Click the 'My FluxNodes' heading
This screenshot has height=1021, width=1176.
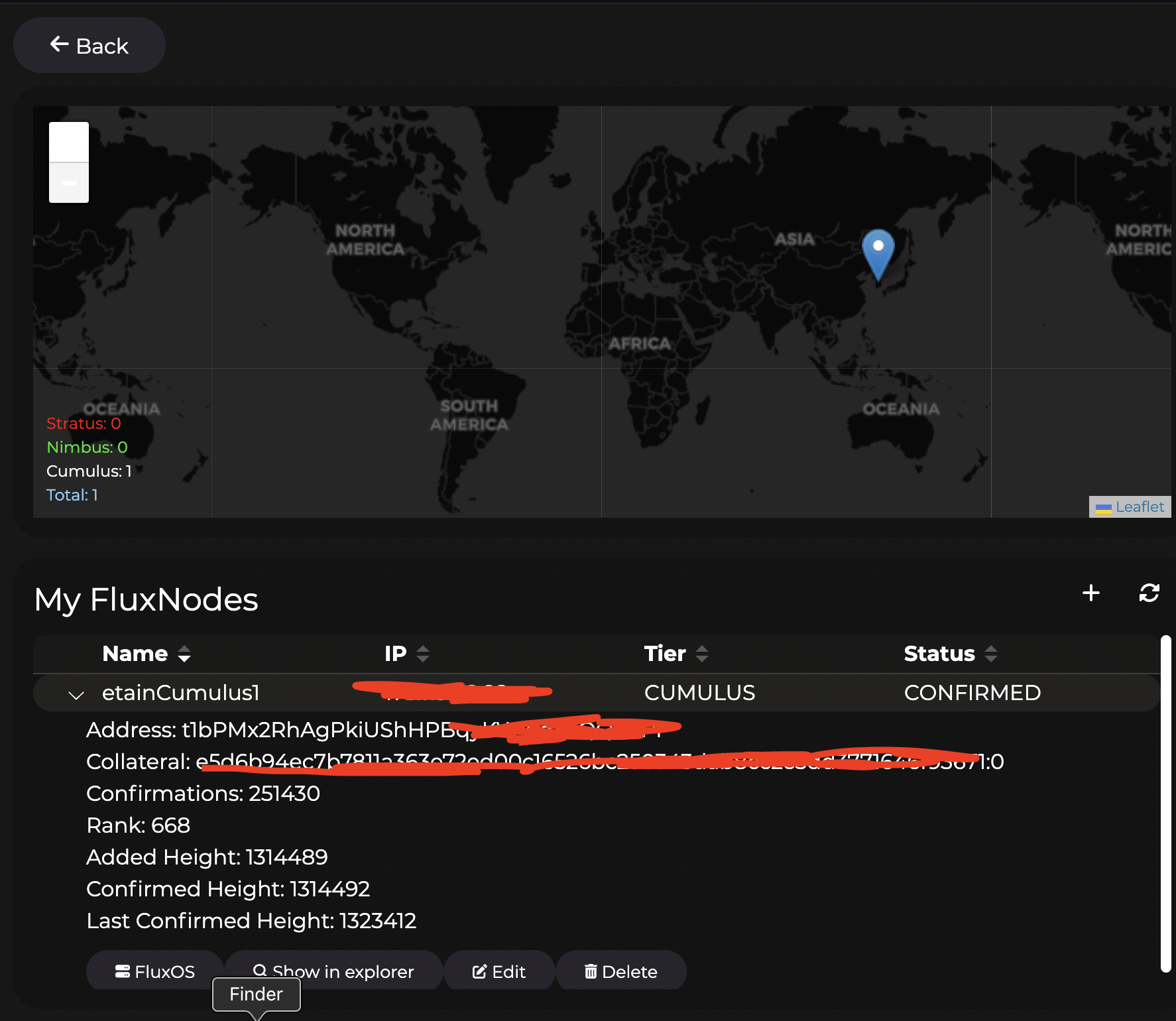[x=146, y=599]
